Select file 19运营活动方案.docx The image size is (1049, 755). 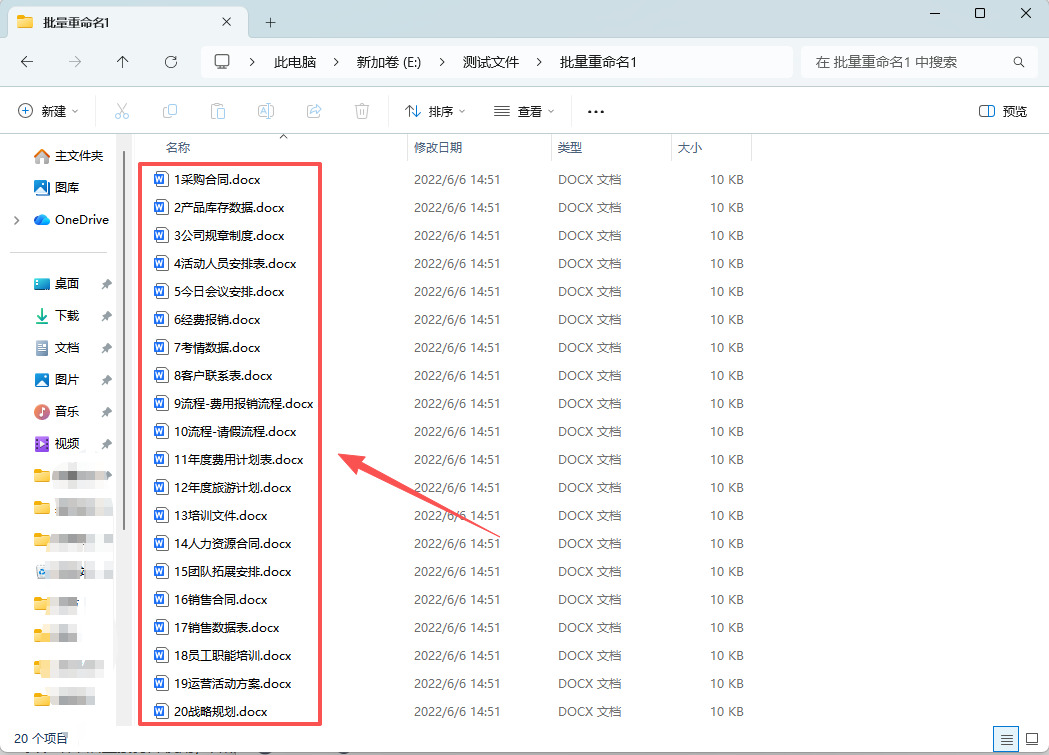coord(233,683)
